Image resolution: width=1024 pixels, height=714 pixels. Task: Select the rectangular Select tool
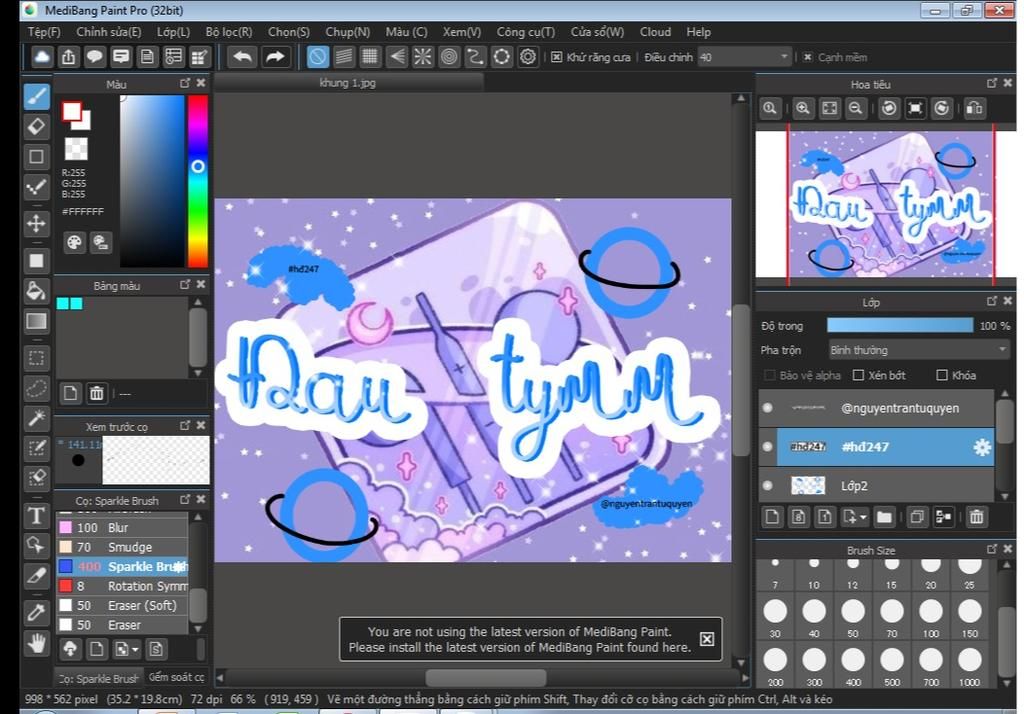pos(37,357)
